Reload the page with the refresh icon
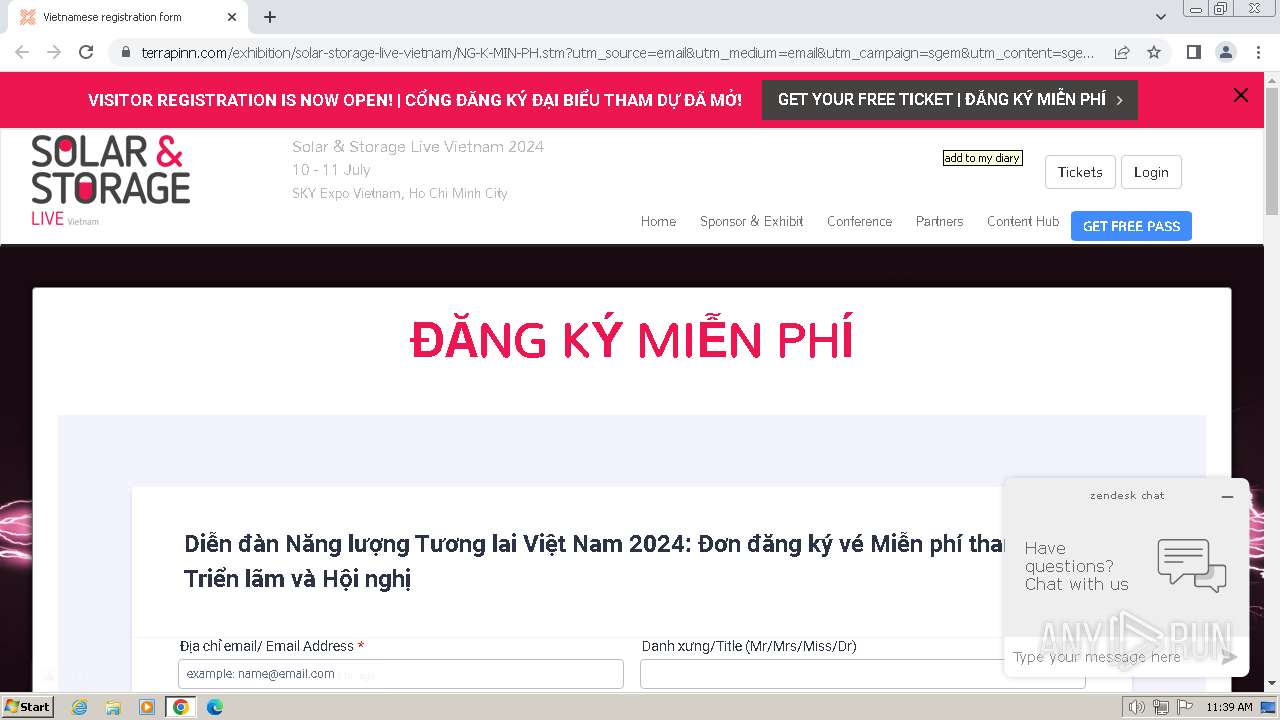Viewport: 1280px width, 720px height. coord(86,52)
